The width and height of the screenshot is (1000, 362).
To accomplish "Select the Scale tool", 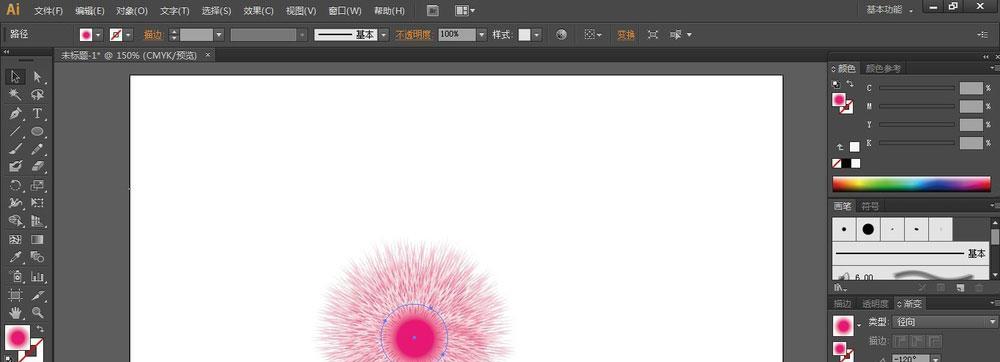I will (38, 185).
